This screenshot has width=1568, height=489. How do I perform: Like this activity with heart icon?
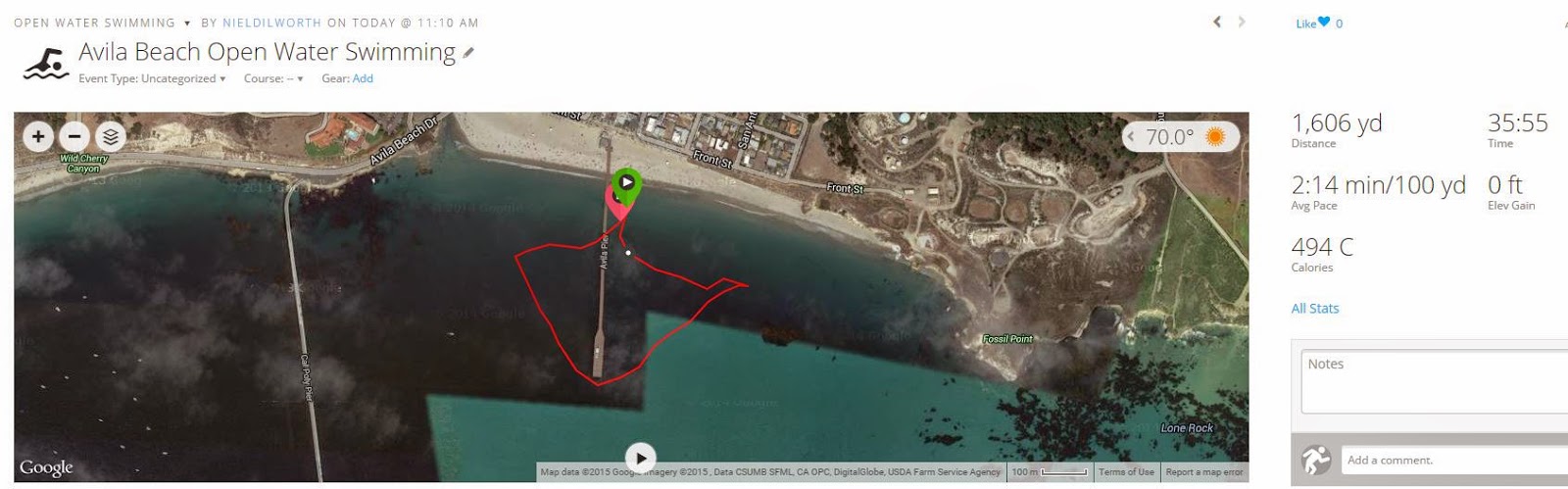(1324, 22)
